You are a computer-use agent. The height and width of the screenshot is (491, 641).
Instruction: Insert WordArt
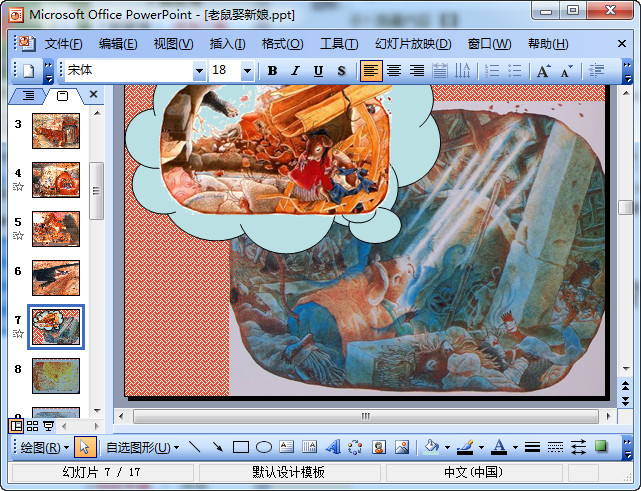coord(333,447)
